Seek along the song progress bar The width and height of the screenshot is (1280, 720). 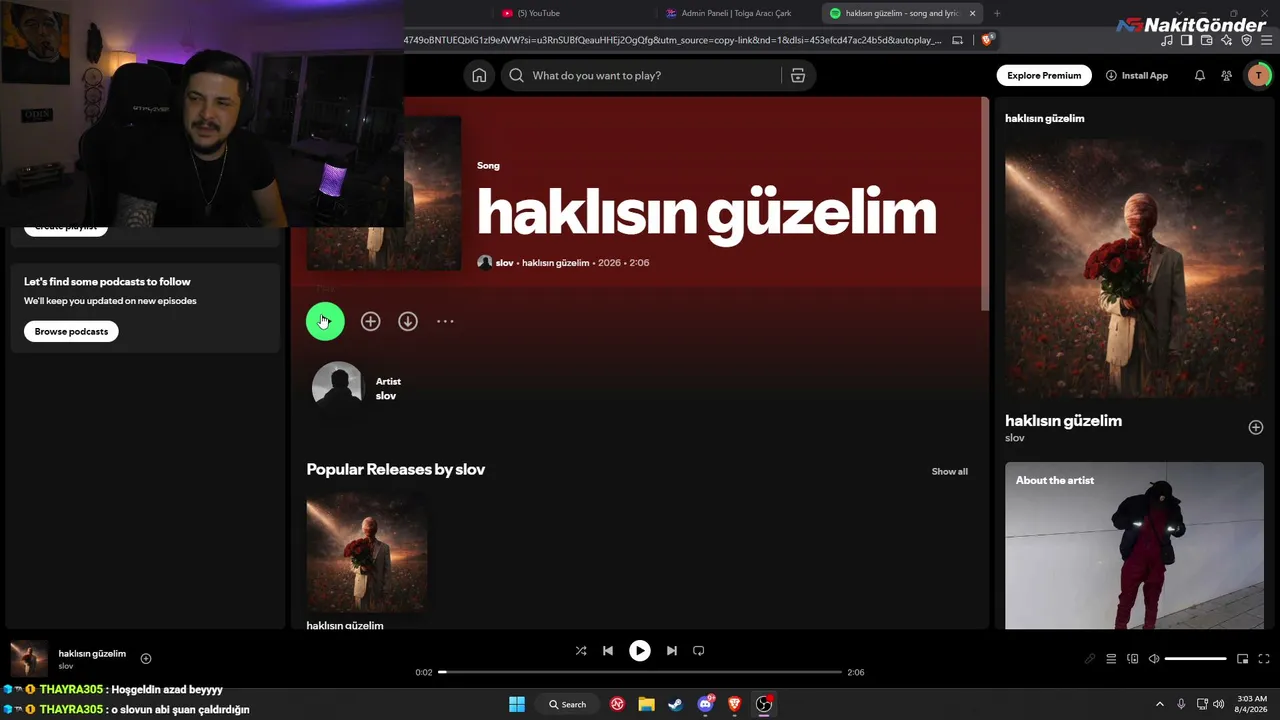click(x=640, y=672)
